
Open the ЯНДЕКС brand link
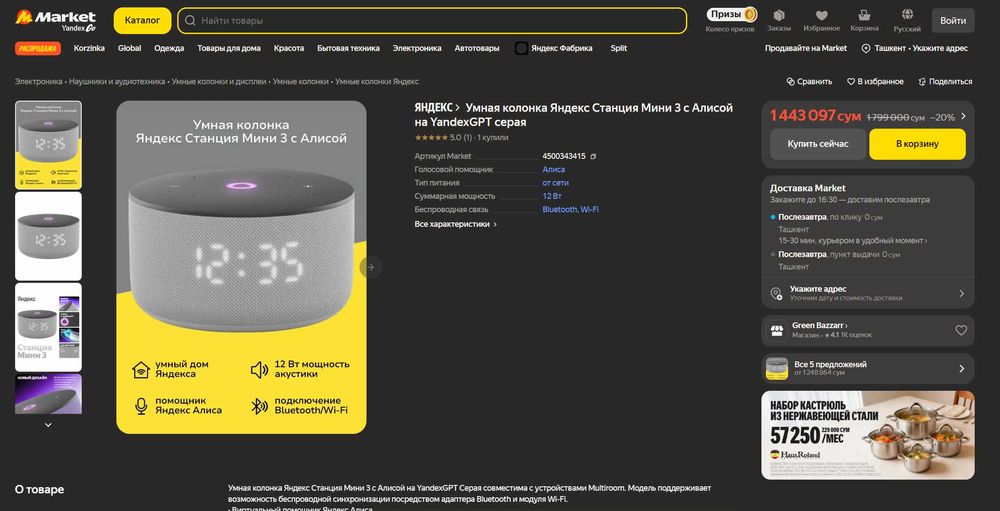[437, 107]
